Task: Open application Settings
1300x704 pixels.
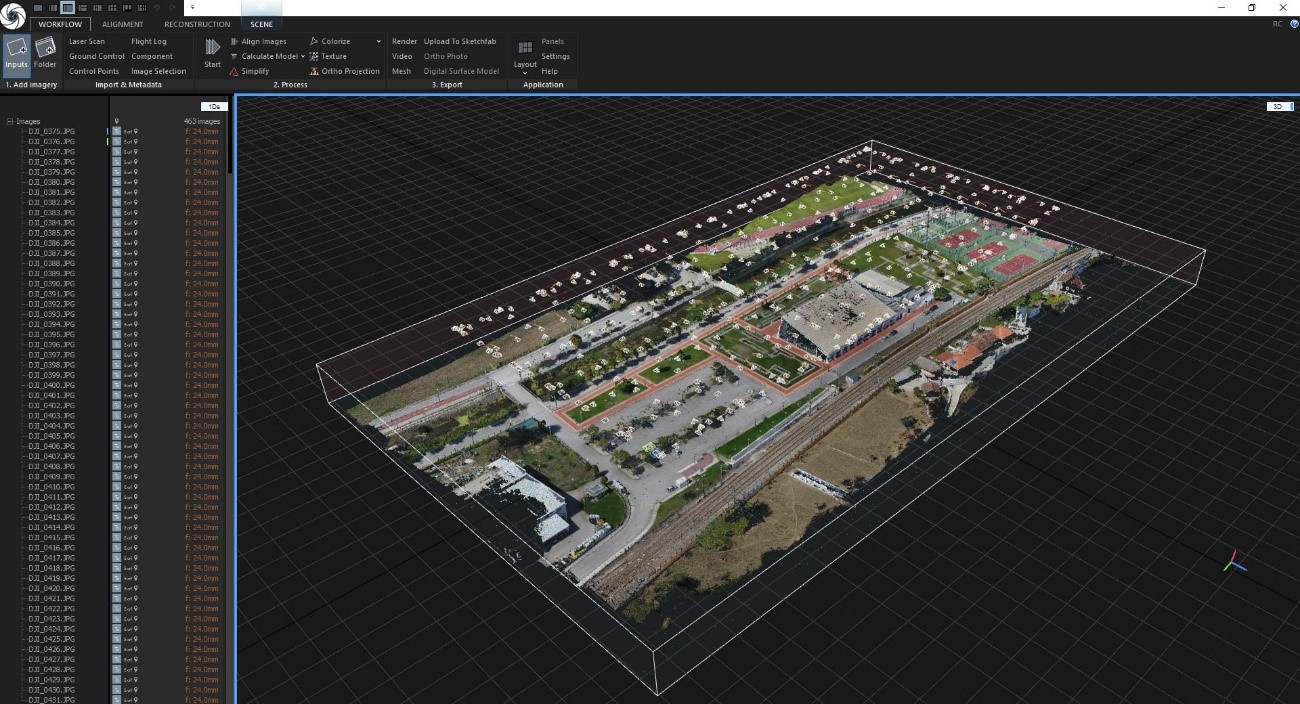Action: point(556,57)
